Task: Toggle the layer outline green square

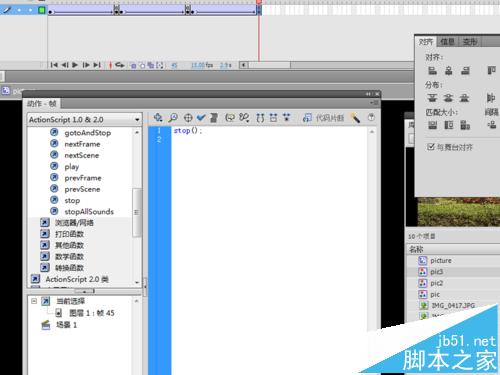Action: [x=42, y=10]
